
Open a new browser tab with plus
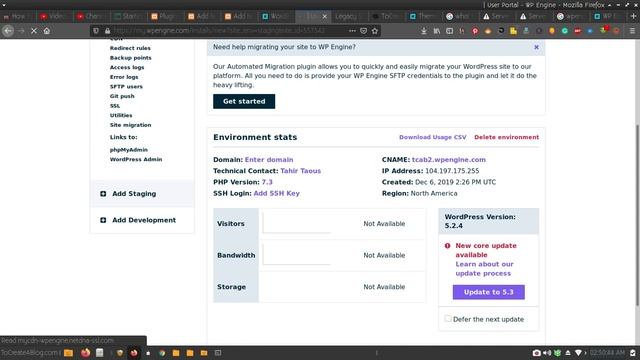click(633, 16)
